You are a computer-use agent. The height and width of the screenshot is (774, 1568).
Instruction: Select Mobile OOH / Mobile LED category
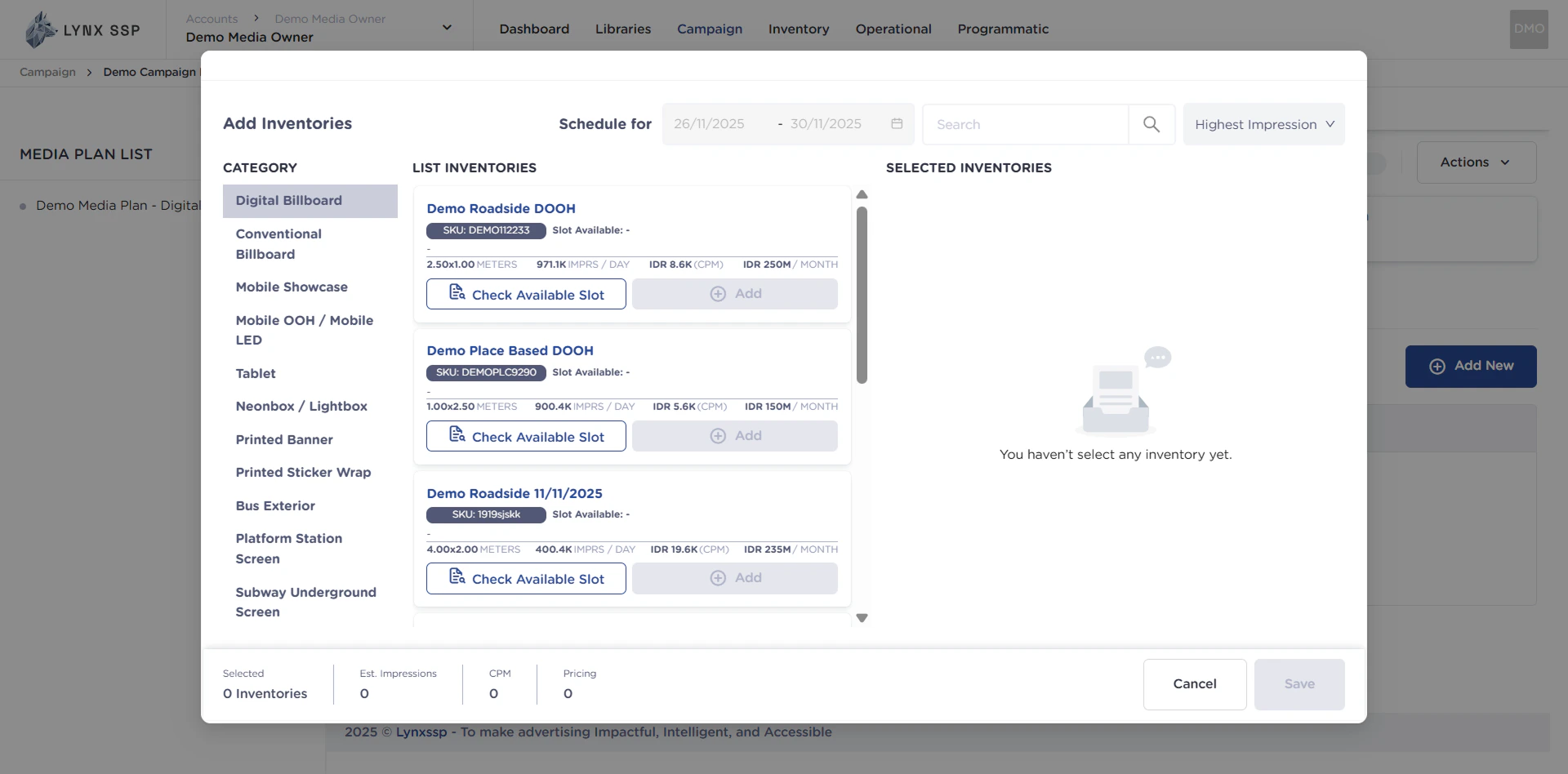click(310, 331)
